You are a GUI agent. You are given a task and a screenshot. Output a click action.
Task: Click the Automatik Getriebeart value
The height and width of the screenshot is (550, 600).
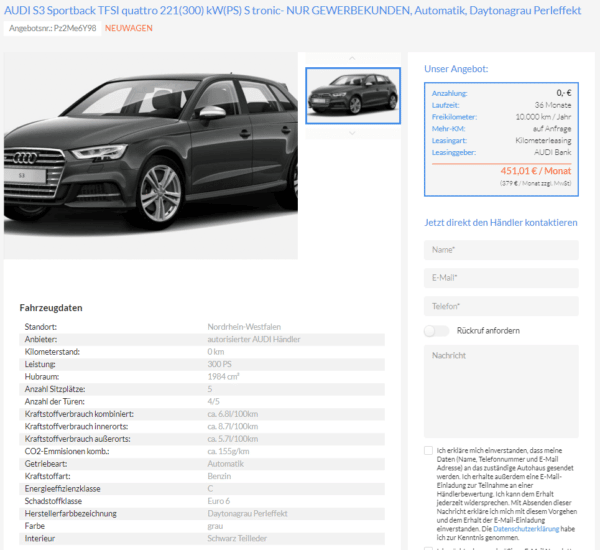click(x=225, y=464)
